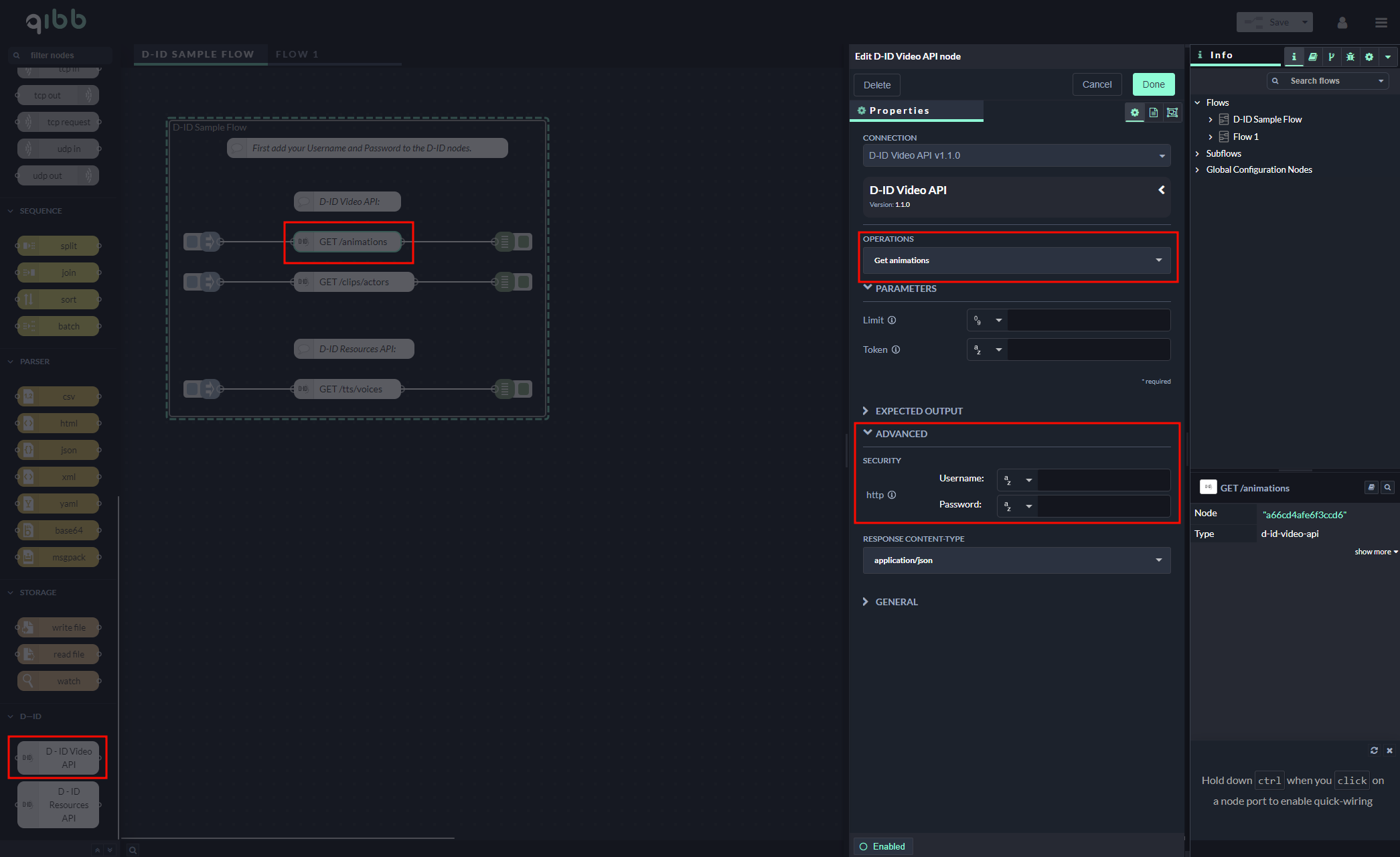
Task: Open node appearance settings icon
Action: (x=1172, y=112)
